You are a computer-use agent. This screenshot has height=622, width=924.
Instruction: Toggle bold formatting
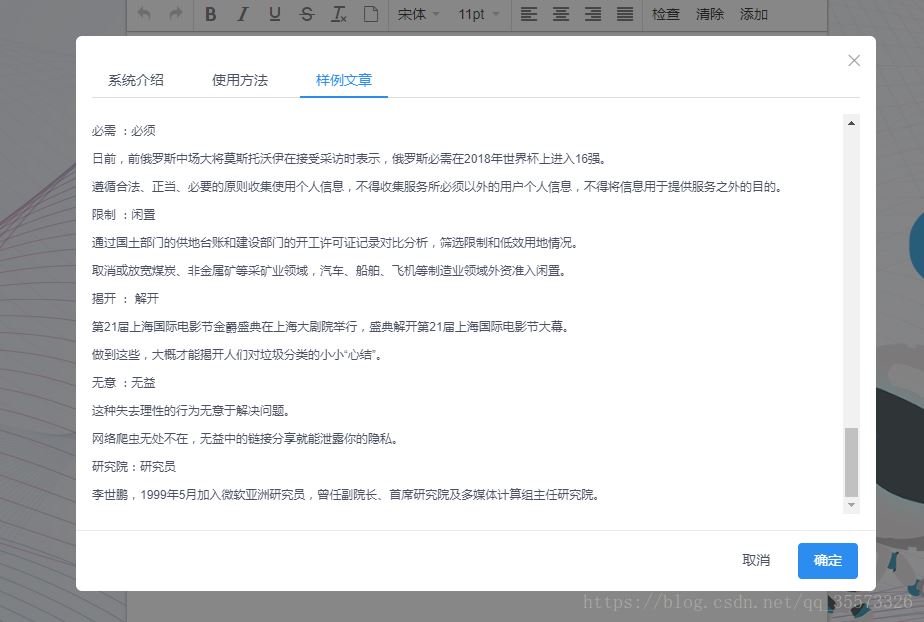click(211, 14)
